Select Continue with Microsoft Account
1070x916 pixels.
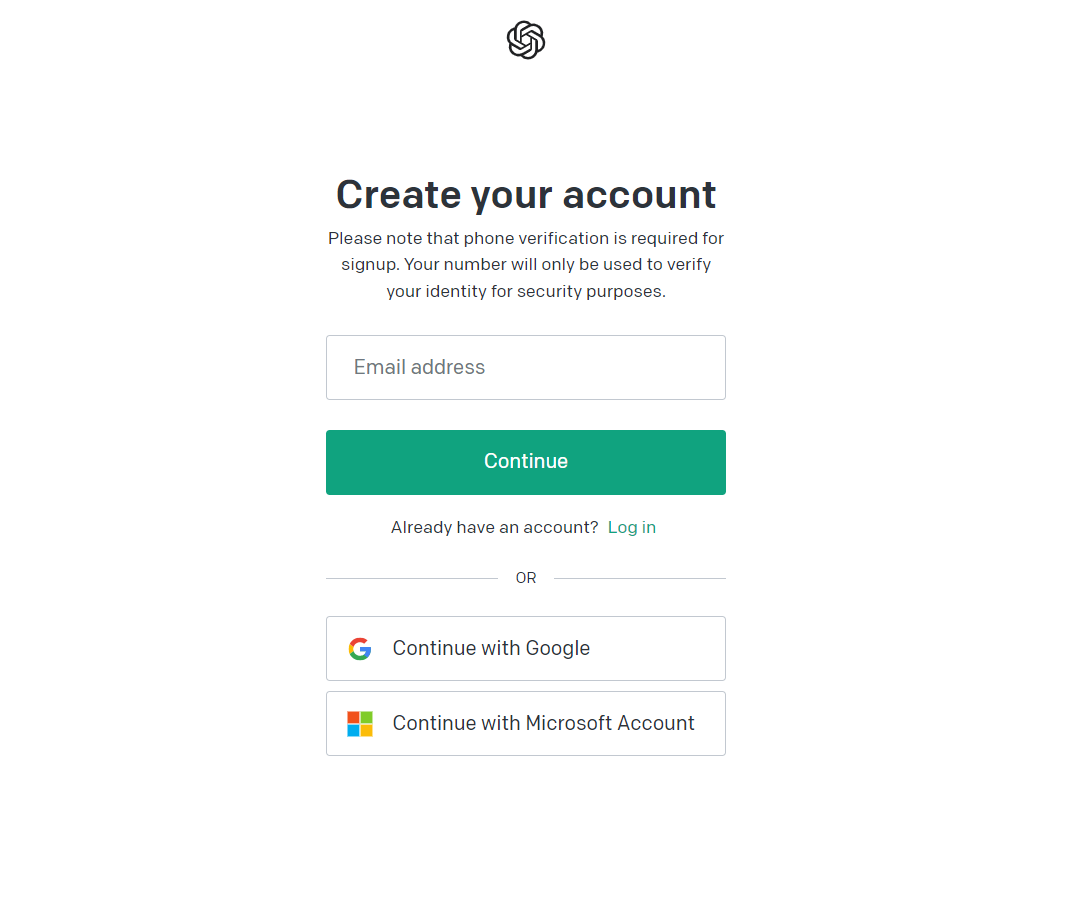[x=526, y=724]
